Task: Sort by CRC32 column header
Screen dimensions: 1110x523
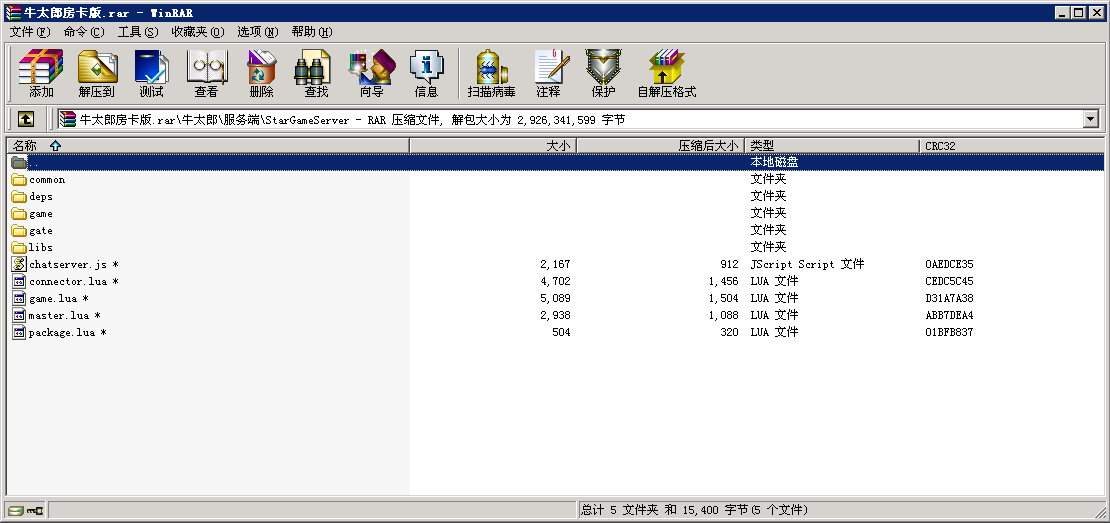Action: pos(1010,145)
